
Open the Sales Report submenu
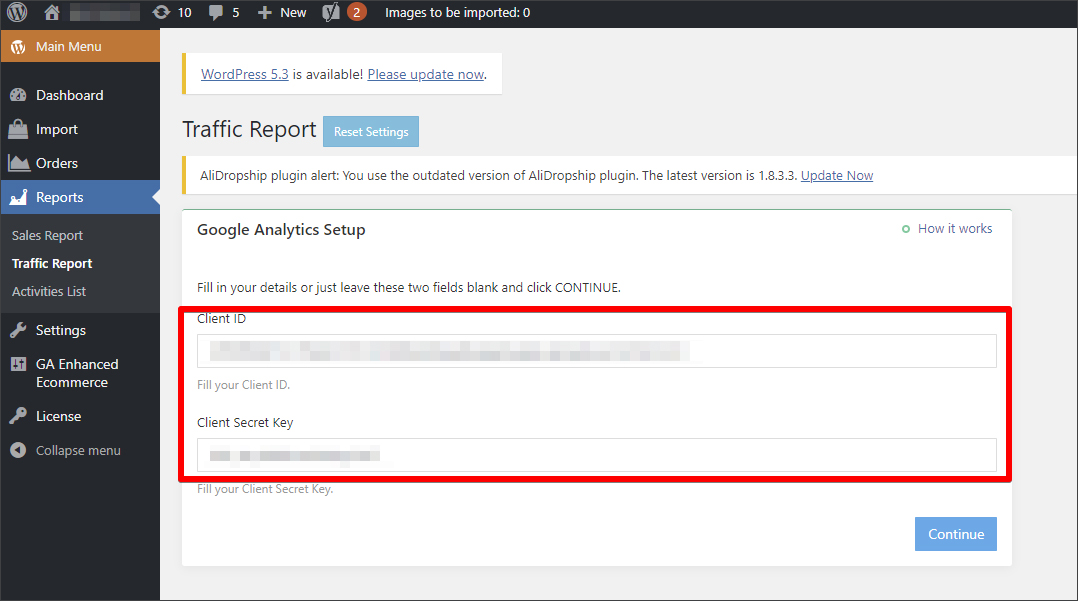point(47,235)
